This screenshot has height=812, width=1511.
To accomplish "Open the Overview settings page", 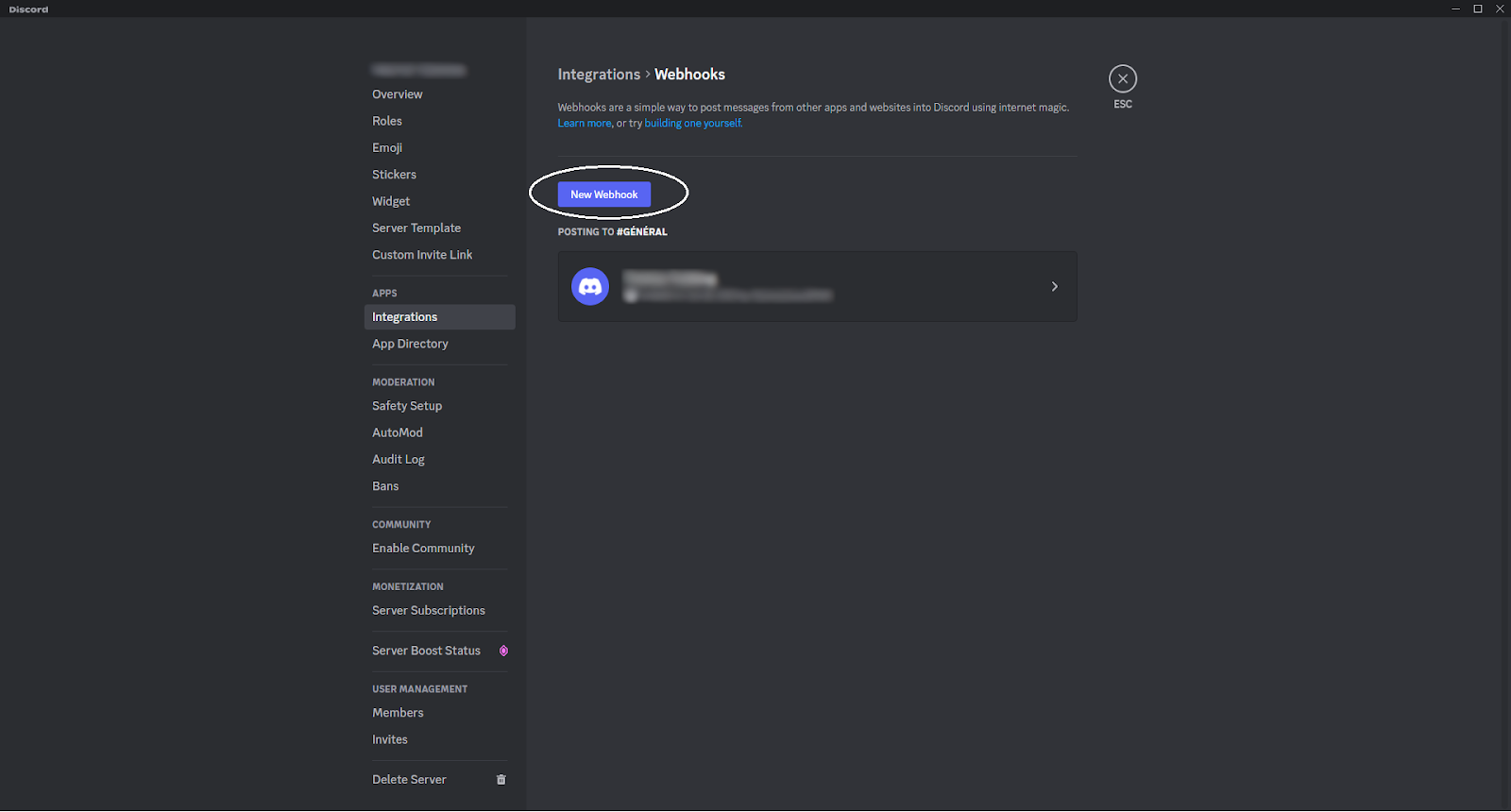I will point(398,94).
